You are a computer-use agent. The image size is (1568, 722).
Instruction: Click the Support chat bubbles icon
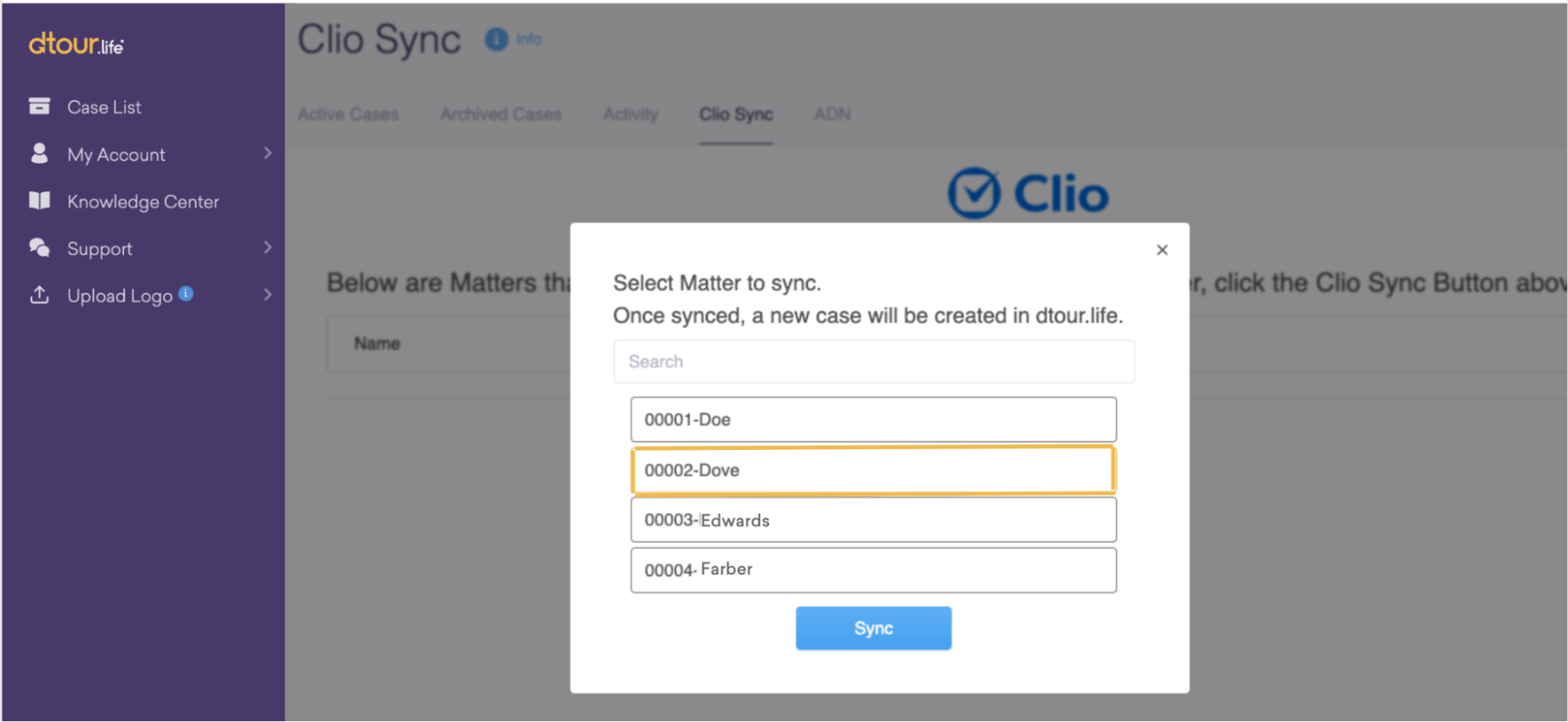(x=39, y=248)
